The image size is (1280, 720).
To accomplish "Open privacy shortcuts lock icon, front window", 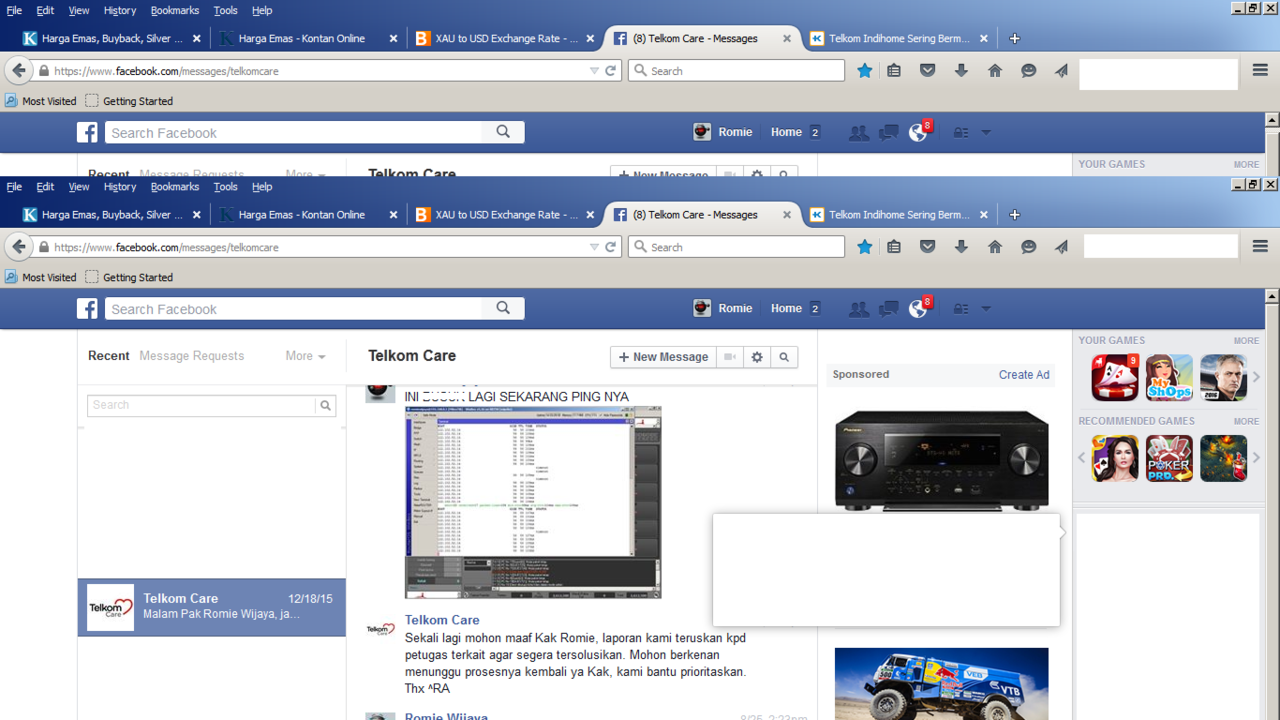I will tap(960, 309).
